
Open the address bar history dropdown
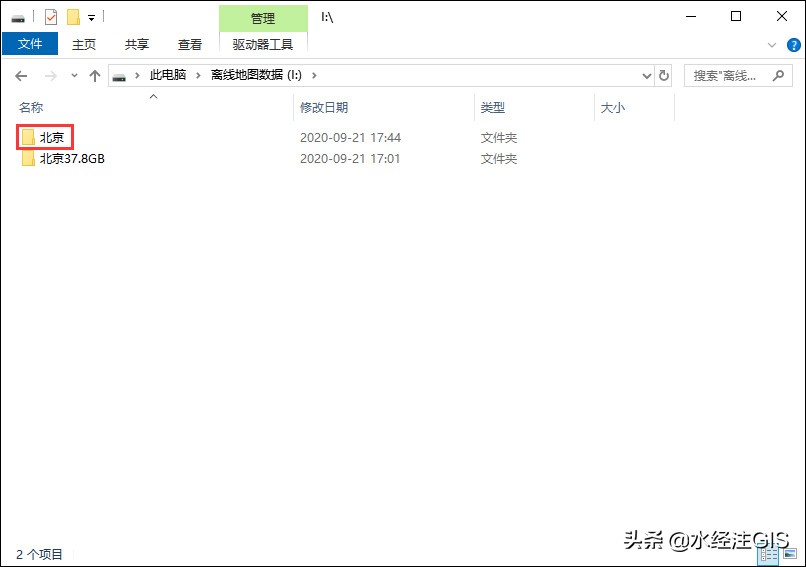pyautogui.click(x=647, y=76)
